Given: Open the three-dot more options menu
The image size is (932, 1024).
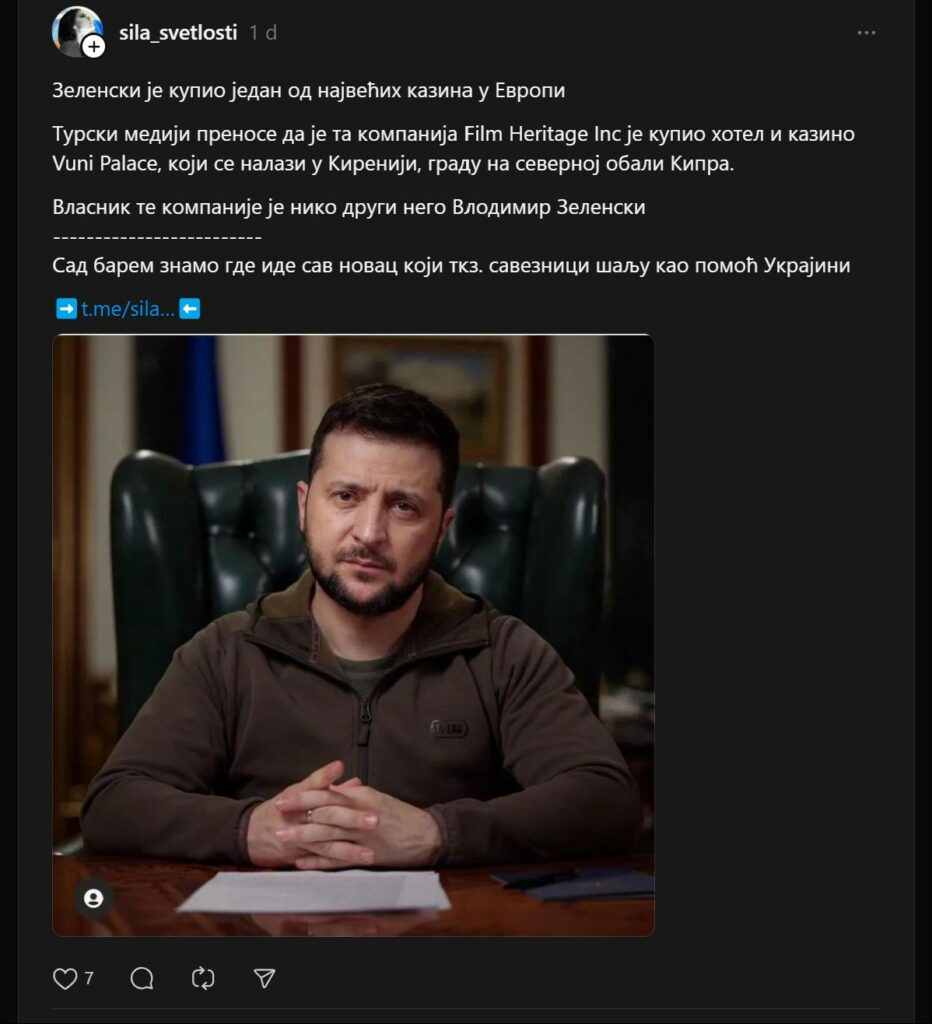Looking at the screenshot, I should point(866,33).
